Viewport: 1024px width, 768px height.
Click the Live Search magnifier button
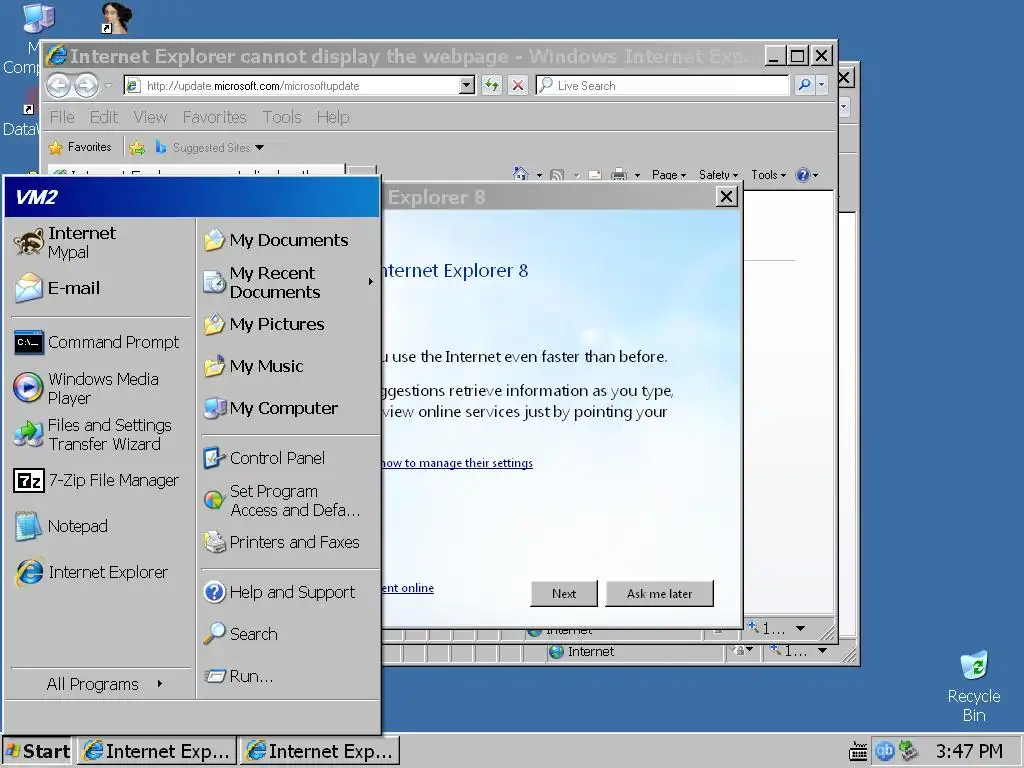805,86
